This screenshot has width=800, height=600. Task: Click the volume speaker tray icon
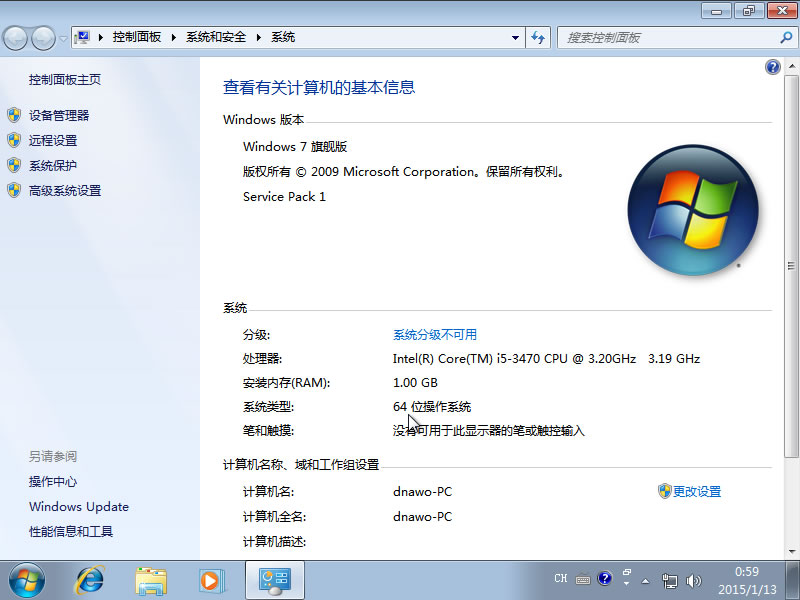pyautogui.click(x=693, y=581)
